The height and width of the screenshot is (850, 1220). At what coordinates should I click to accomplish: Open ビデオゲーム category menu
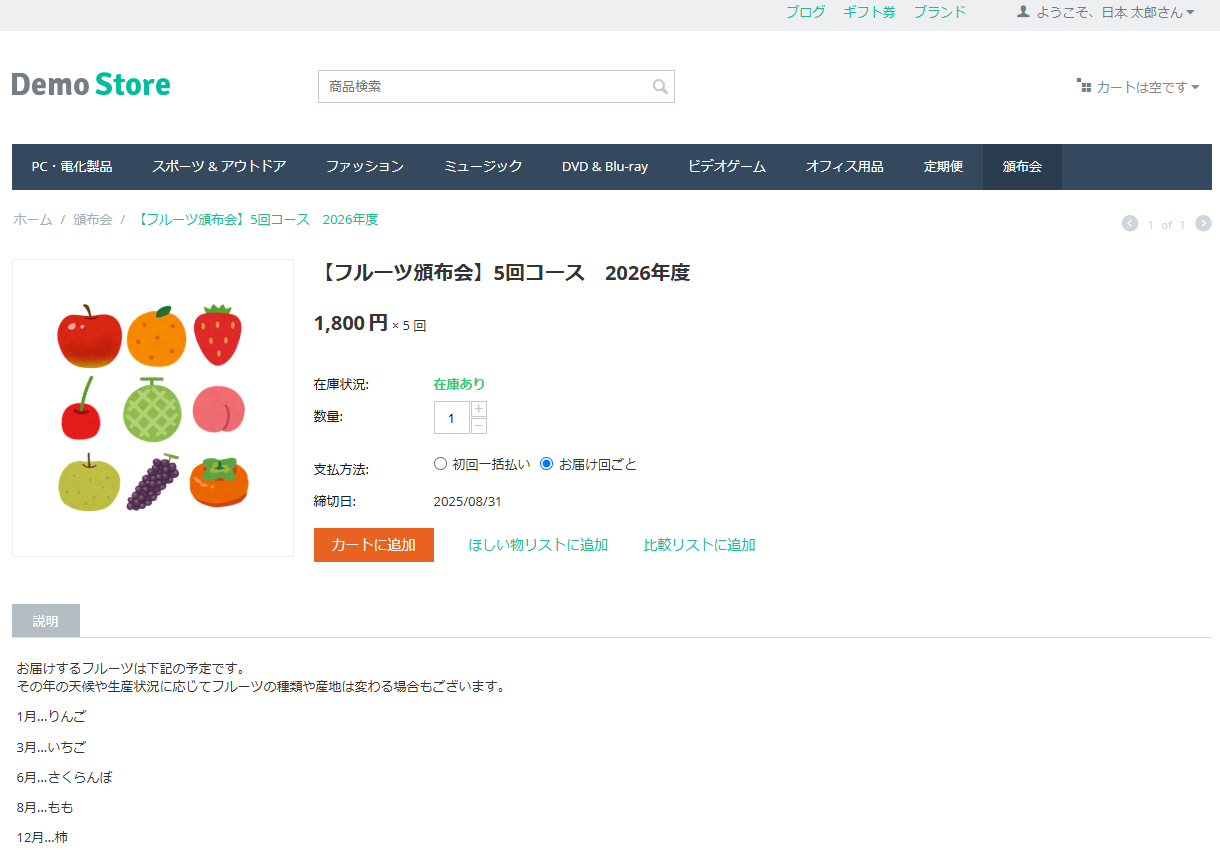727,167
